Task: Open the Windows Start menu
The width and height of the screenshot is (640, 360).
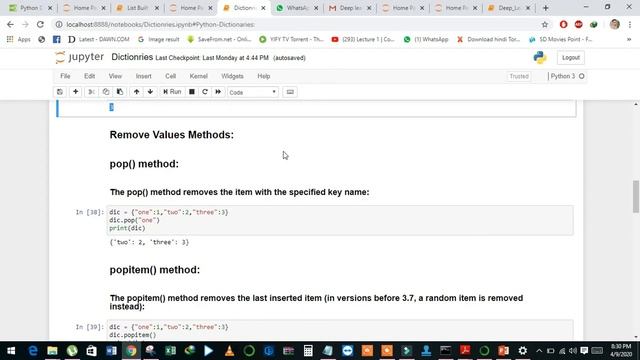Action: (11, 351)
